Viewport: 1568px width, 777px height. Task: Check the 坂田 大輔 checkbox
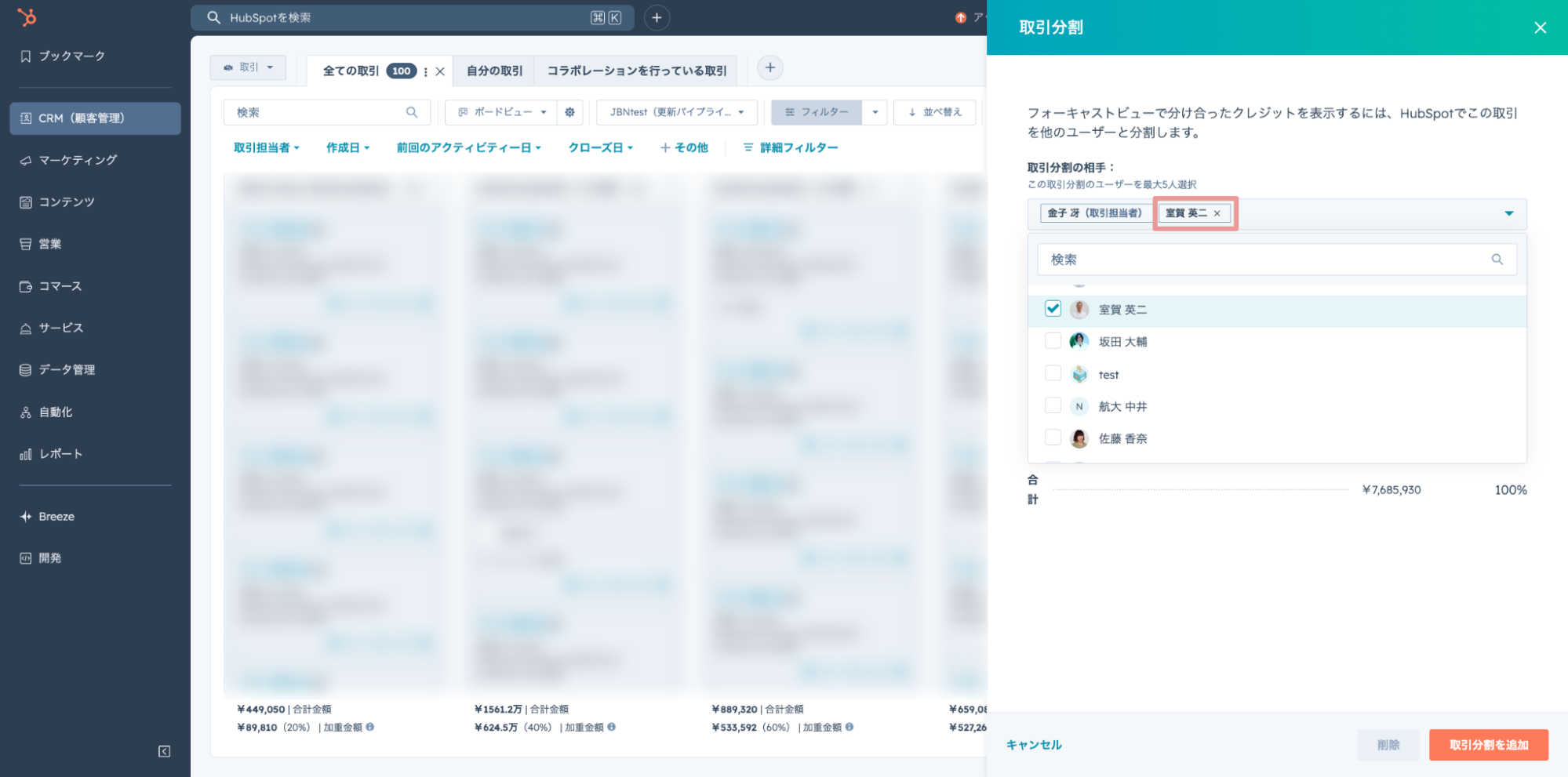click(x=1053, y=341)
